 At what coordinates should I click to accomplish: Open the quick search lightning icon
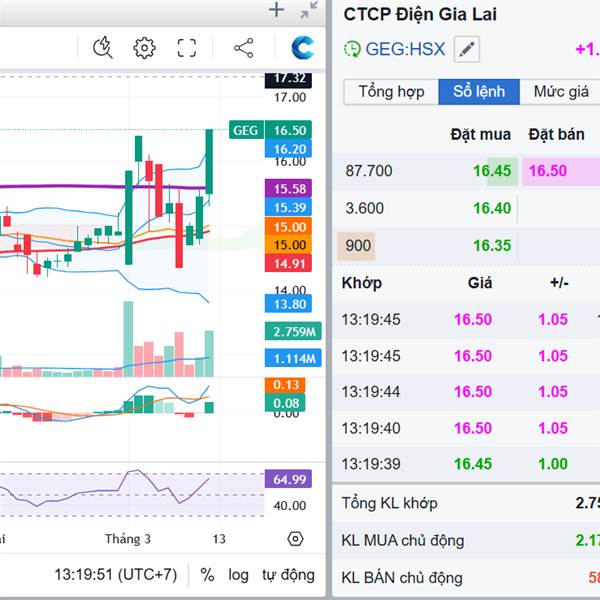point(103,48)
